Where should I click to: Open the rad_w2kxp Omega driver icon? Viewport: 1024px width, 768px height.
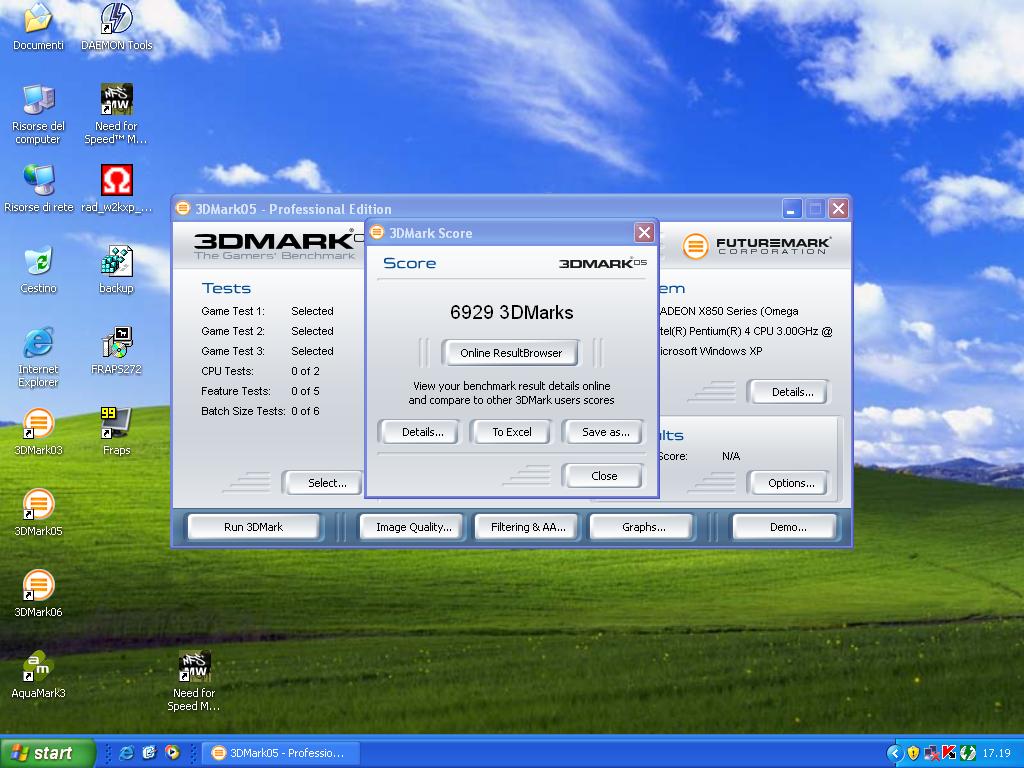pyautogui.click(x=117, y=181)
